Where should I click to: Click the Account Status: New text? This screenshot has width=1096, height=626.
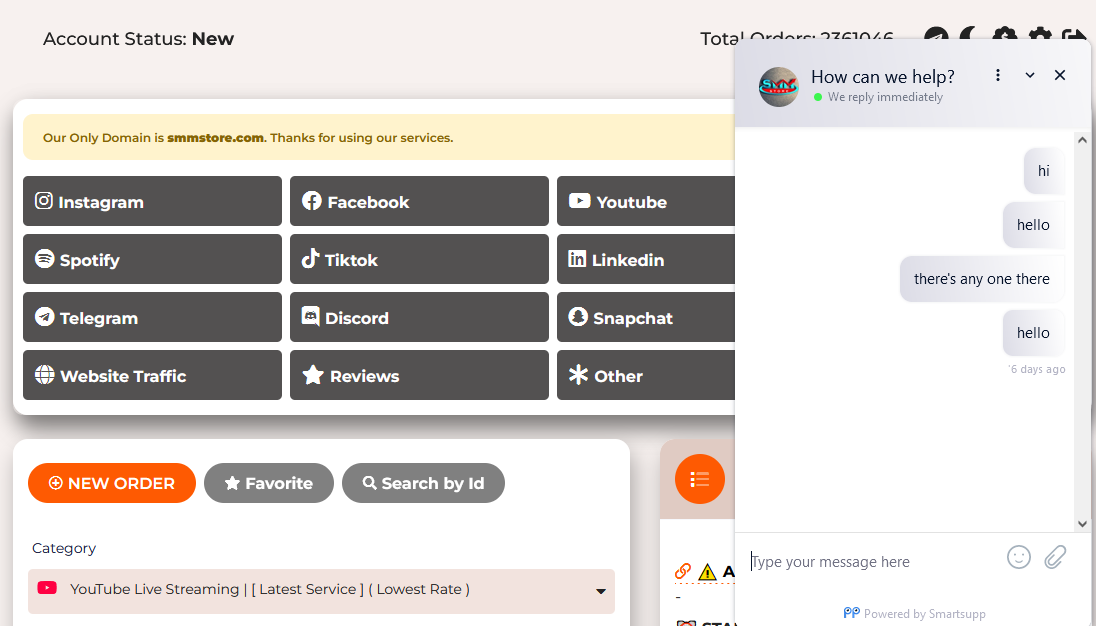click(138, 38)
